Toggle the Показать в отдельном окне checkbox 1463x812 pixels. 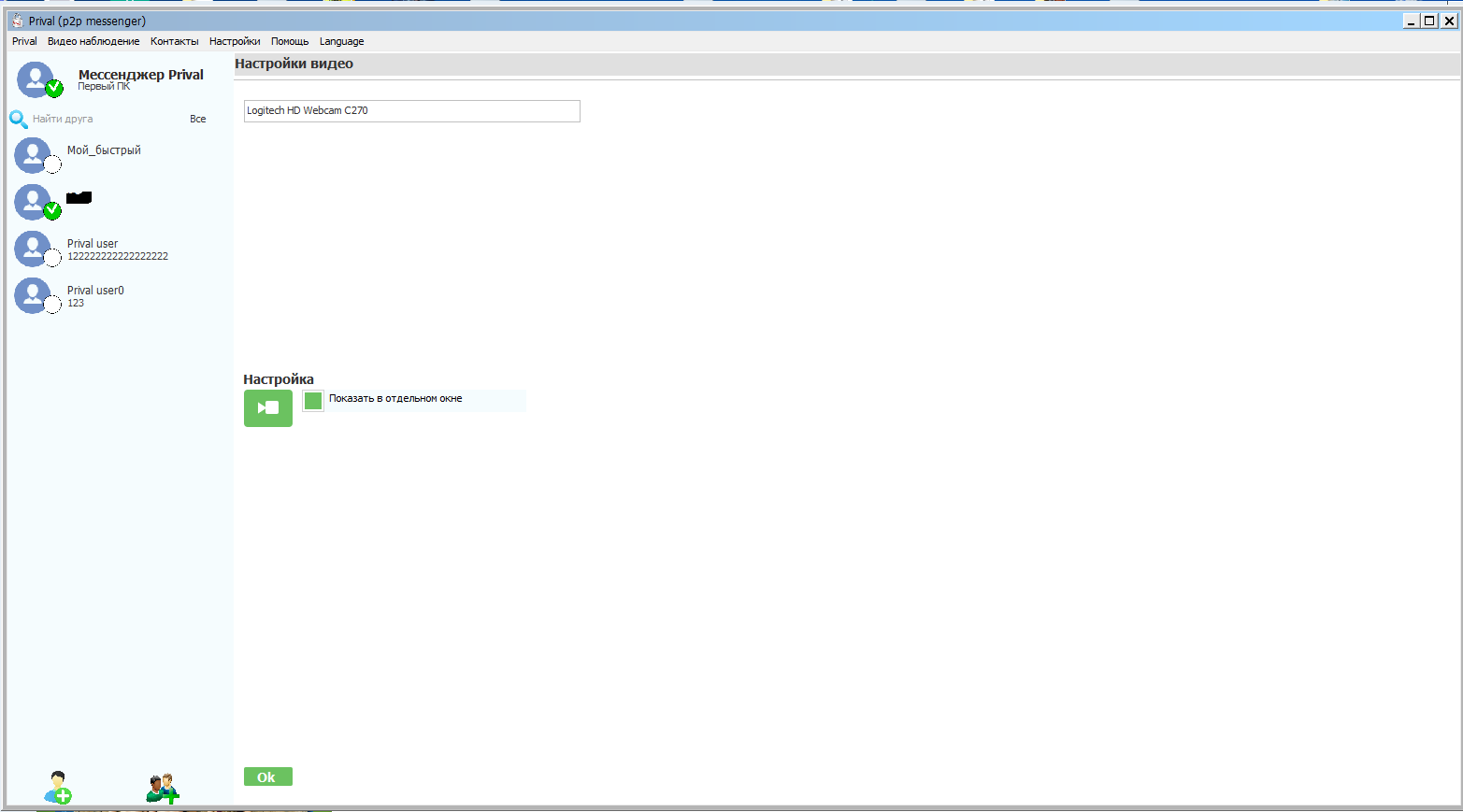click(x=313, y=400)
